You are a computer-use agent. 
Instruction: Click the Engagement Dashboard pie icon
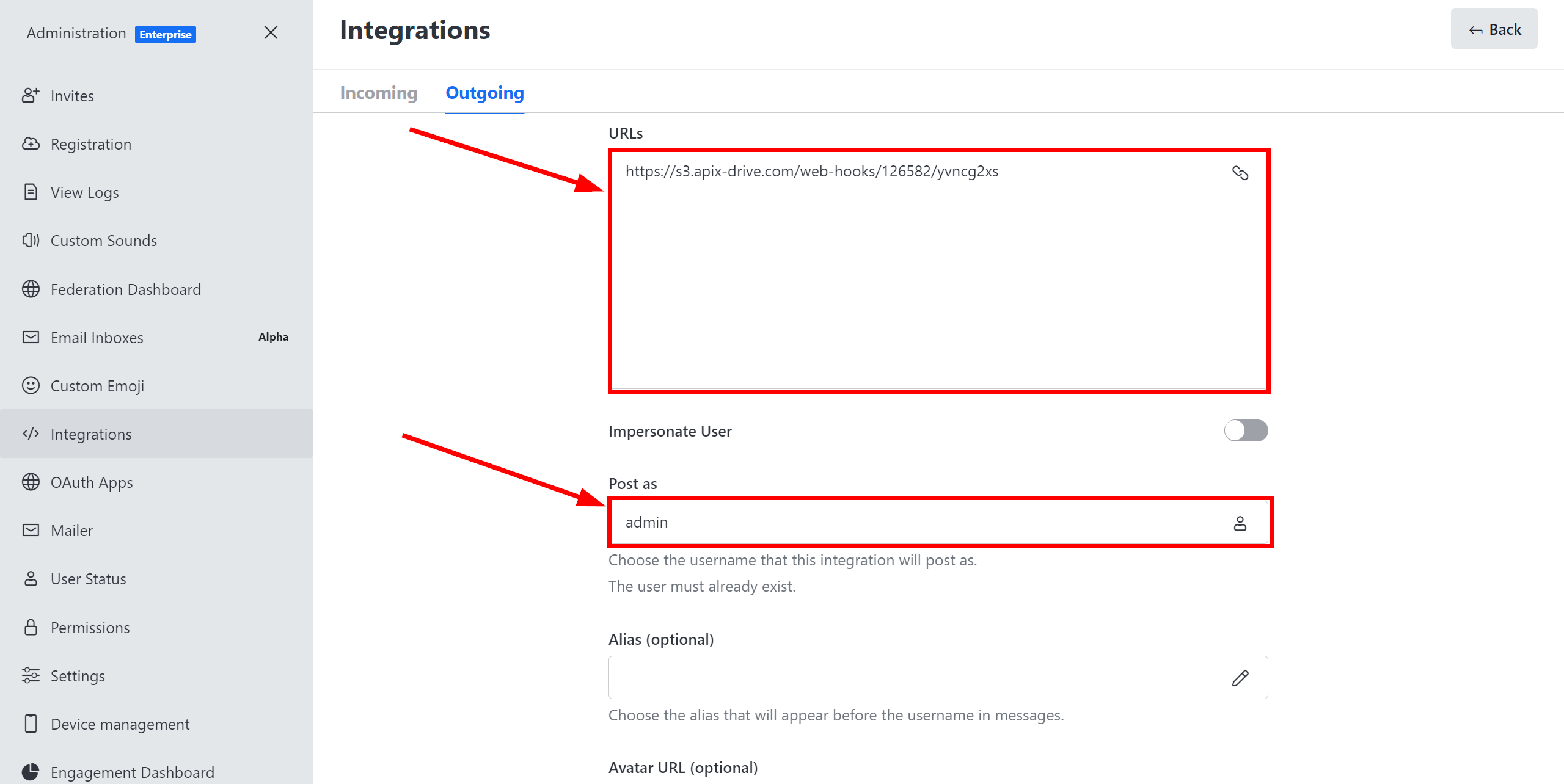click(x=31, y=772)
